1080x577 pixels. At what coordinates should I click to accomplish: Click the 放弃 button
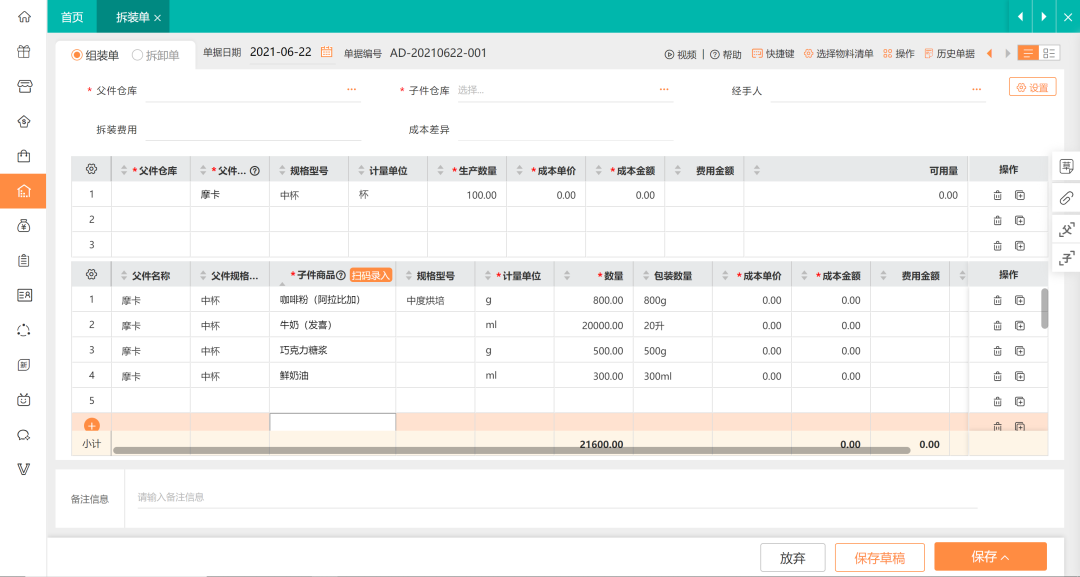793,558
